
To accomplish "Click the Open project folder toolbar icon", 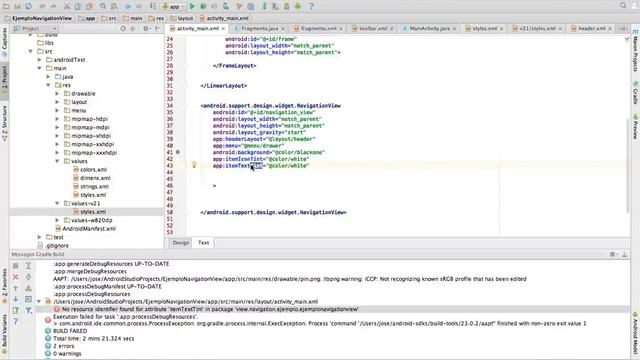I will pos(6,6).
